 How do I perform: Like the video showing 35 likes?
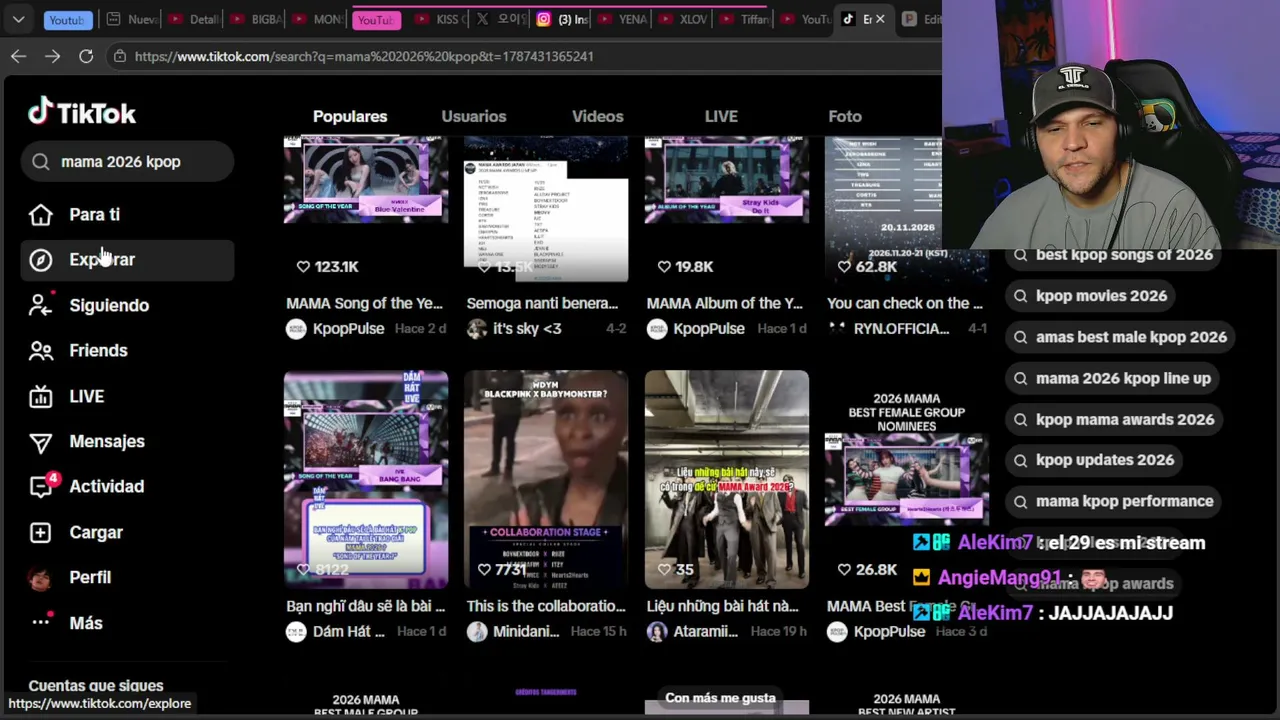(x=664, y=569)
